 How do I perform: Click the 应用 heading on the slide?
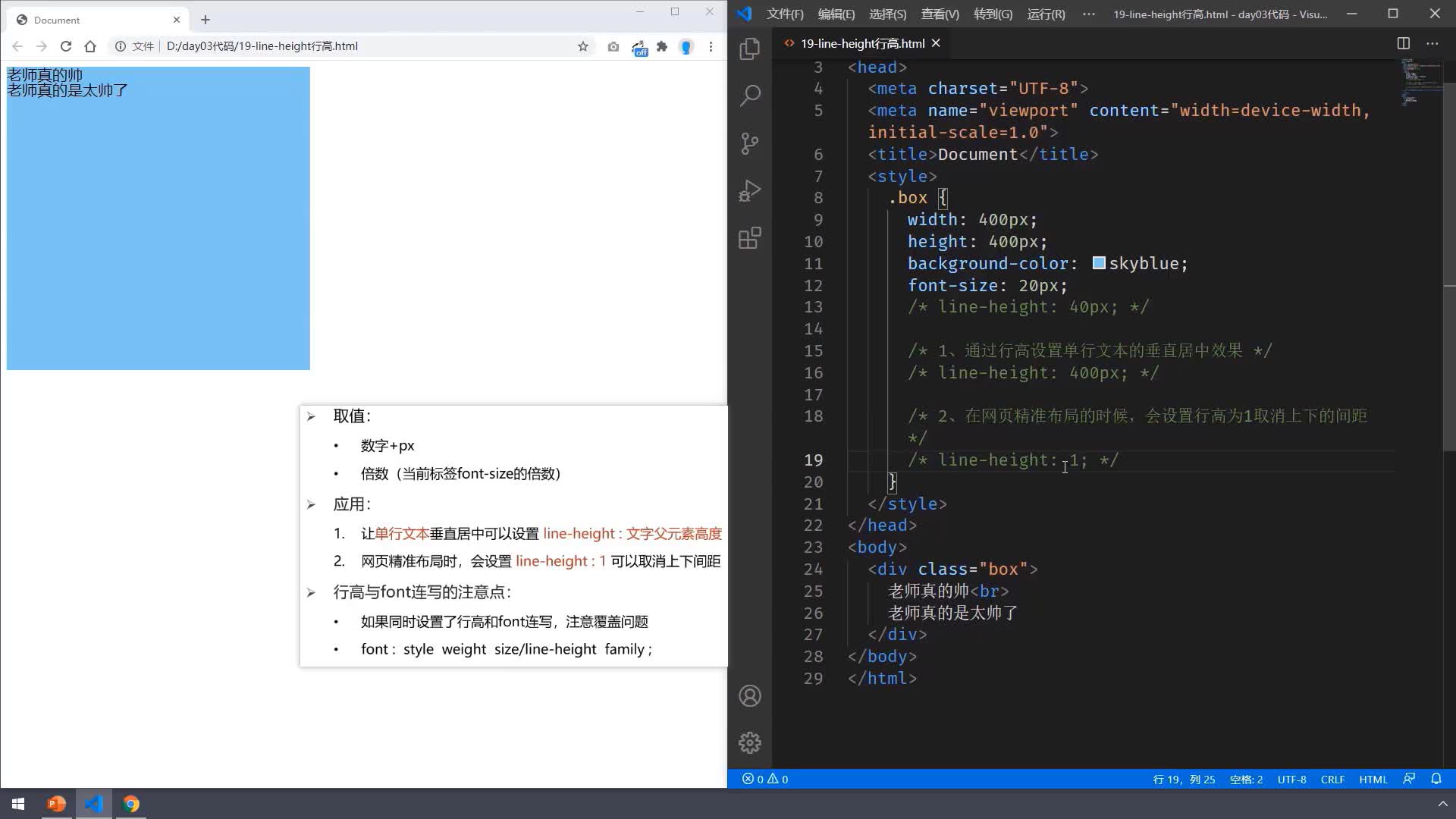(352, 504)
